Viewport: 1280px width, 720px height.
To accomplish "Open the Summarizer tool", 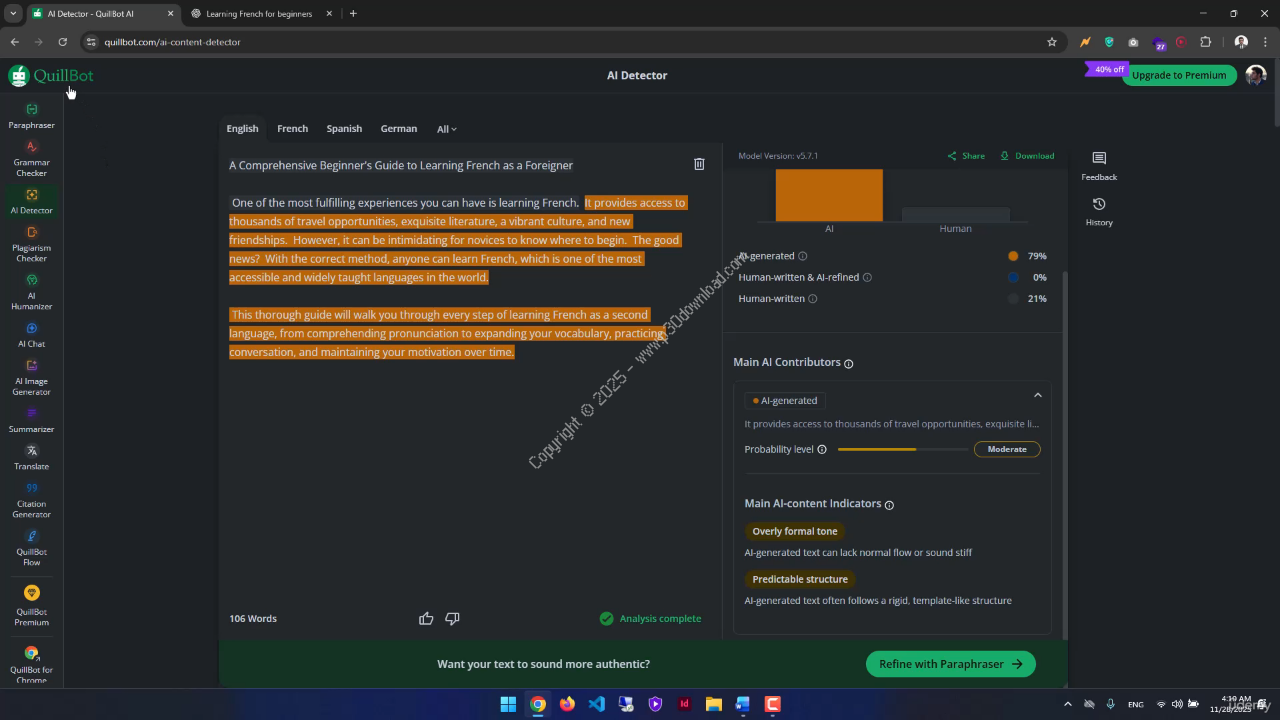I will point(31,420).
